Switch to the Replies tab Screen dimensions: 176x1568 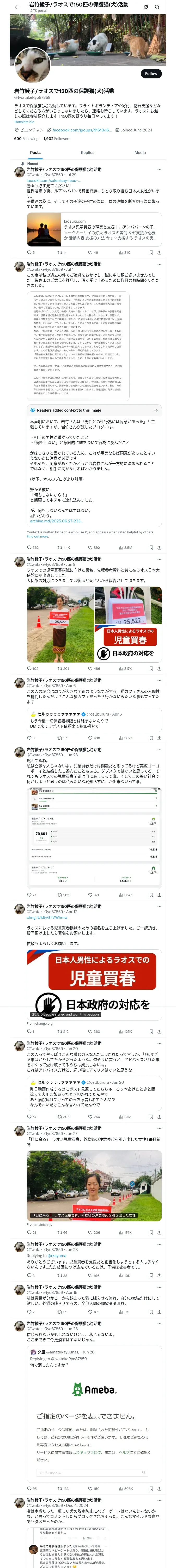tap(87, 153)
